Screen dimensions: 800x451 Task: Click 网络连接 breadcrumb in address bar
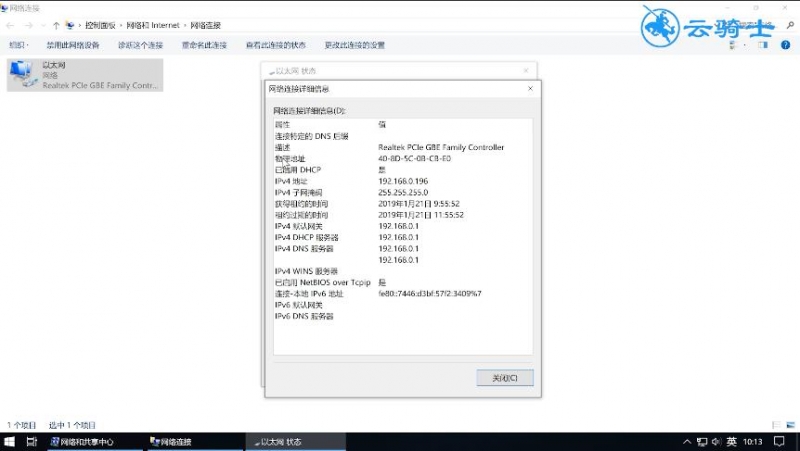[206, 25]
